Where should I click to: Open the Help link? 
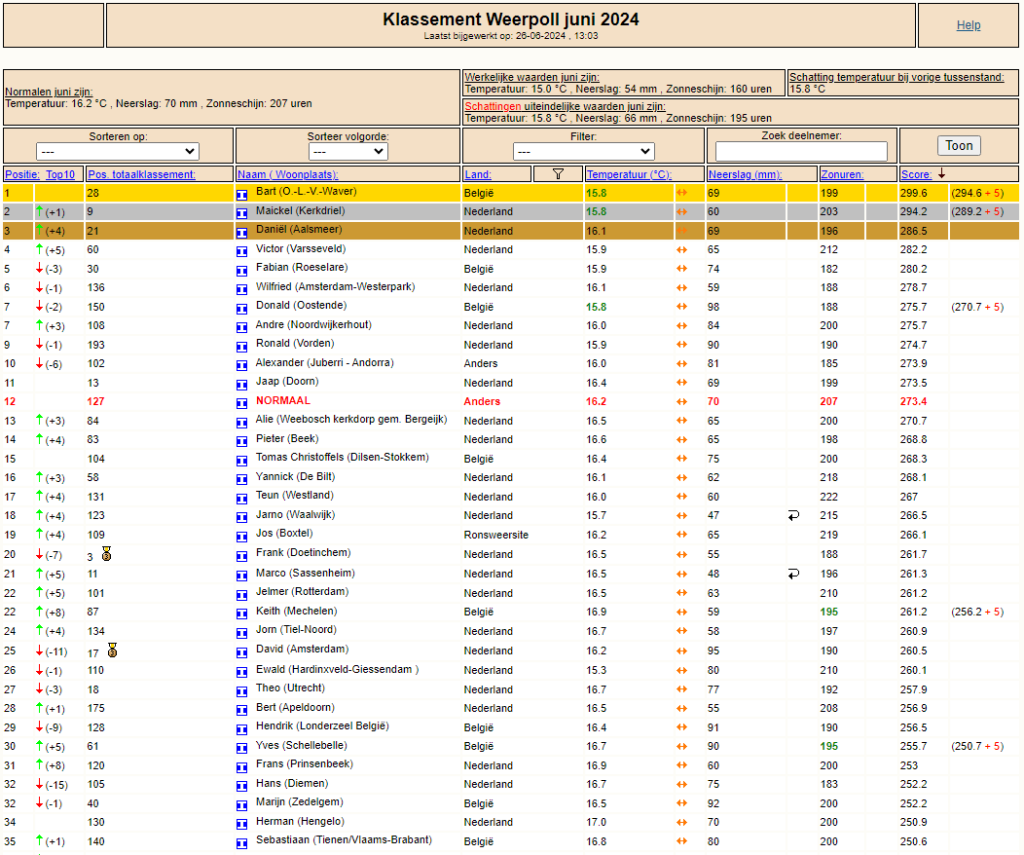[968, 25]
